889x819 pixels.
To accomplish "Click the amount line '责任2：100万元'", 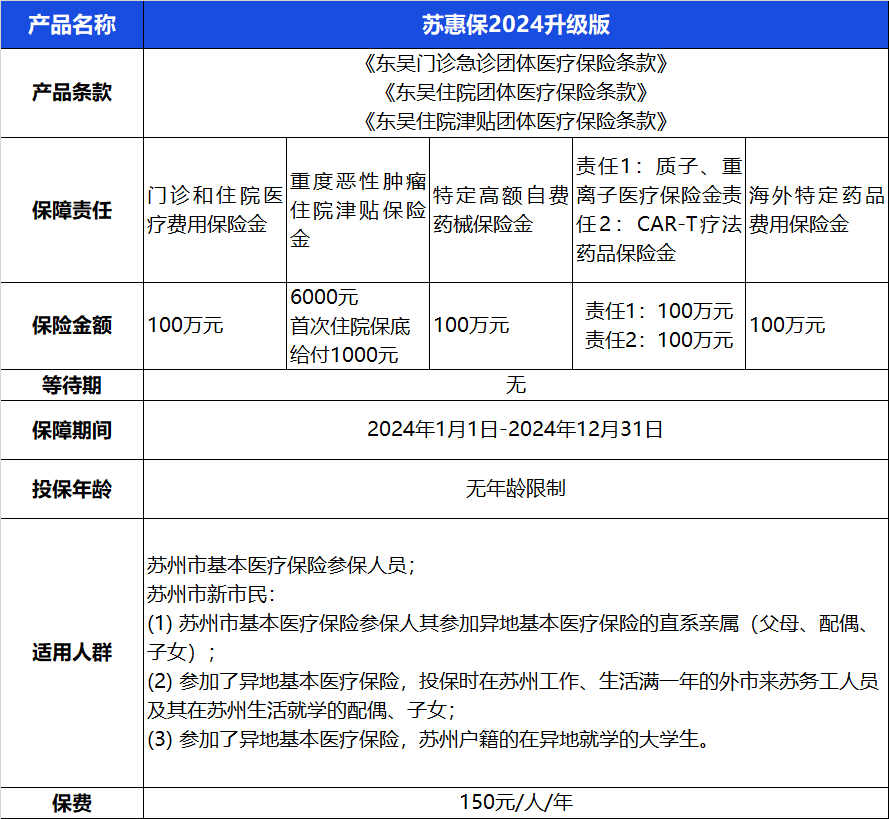I will [x=659, y=340].
